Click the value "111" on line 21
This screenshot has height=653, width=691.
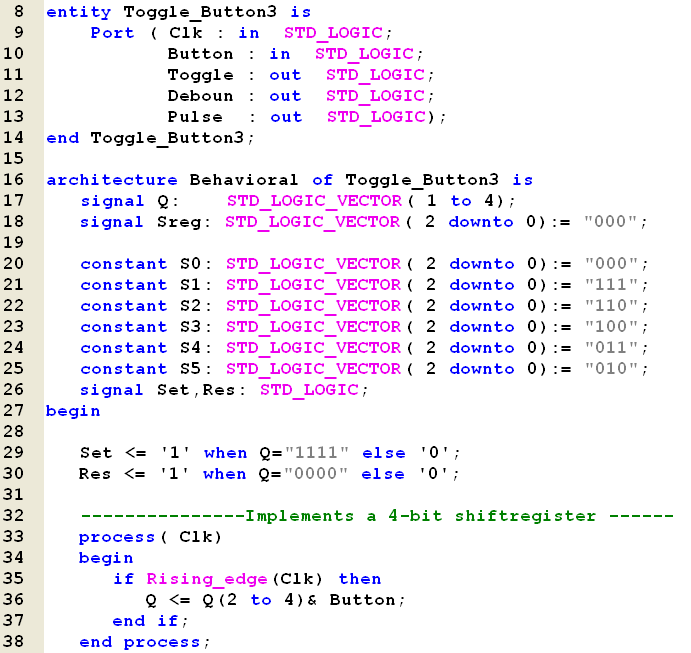click(611, 284)
